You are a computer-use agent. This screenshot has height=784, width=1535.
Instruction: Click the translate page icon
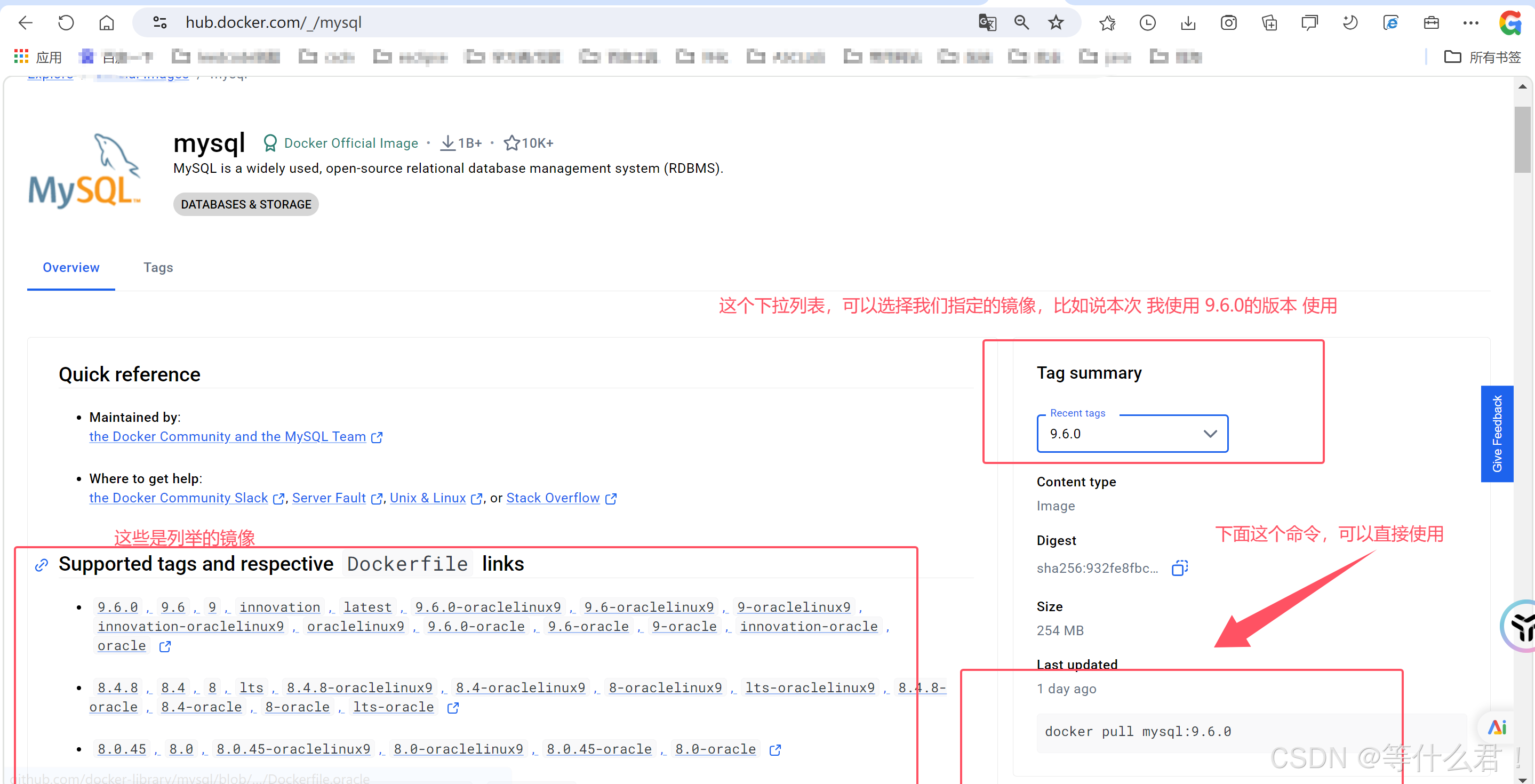pyautogui.click(x=987, y=23)
